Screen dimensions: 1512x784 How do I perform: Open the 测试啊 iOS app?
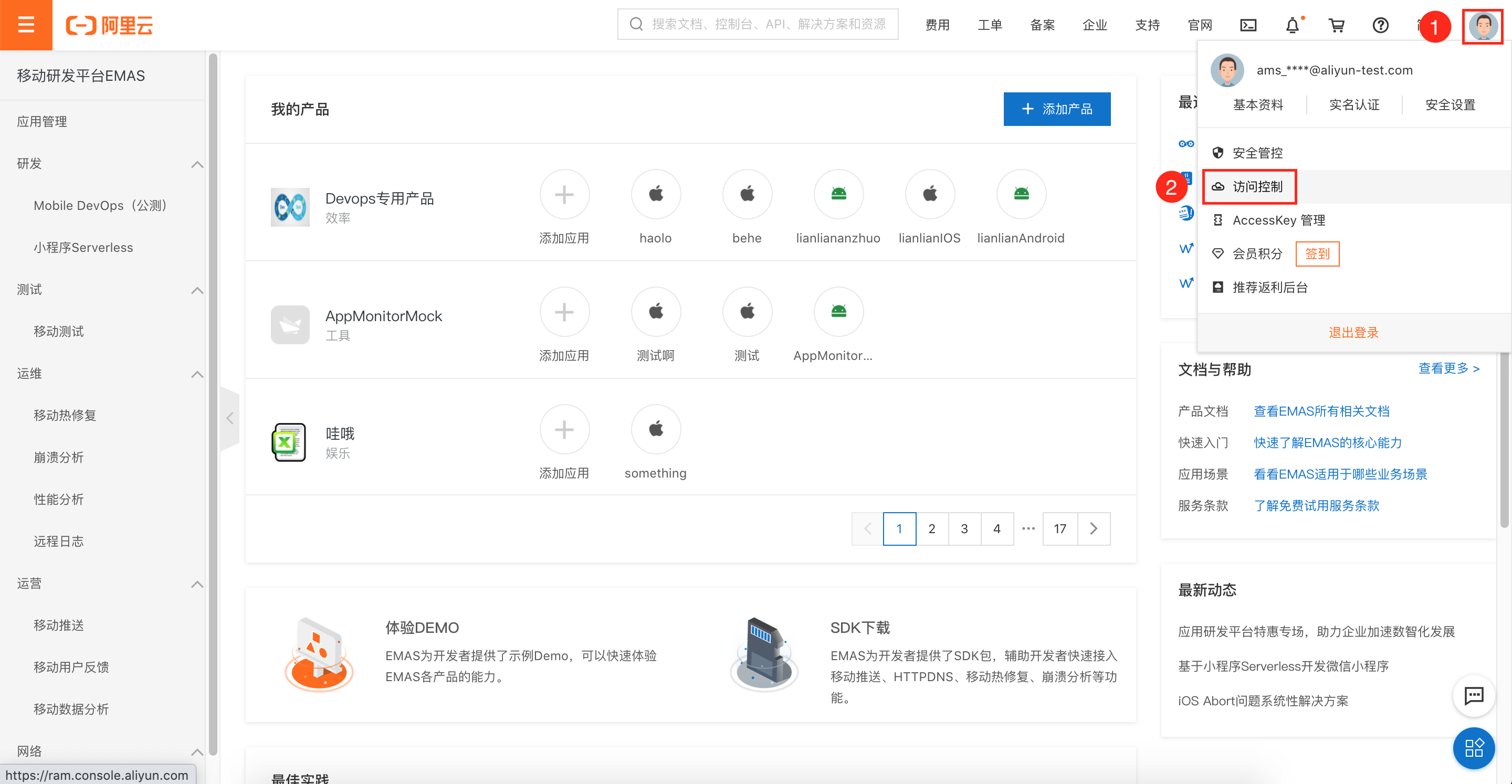click(656, 312)
